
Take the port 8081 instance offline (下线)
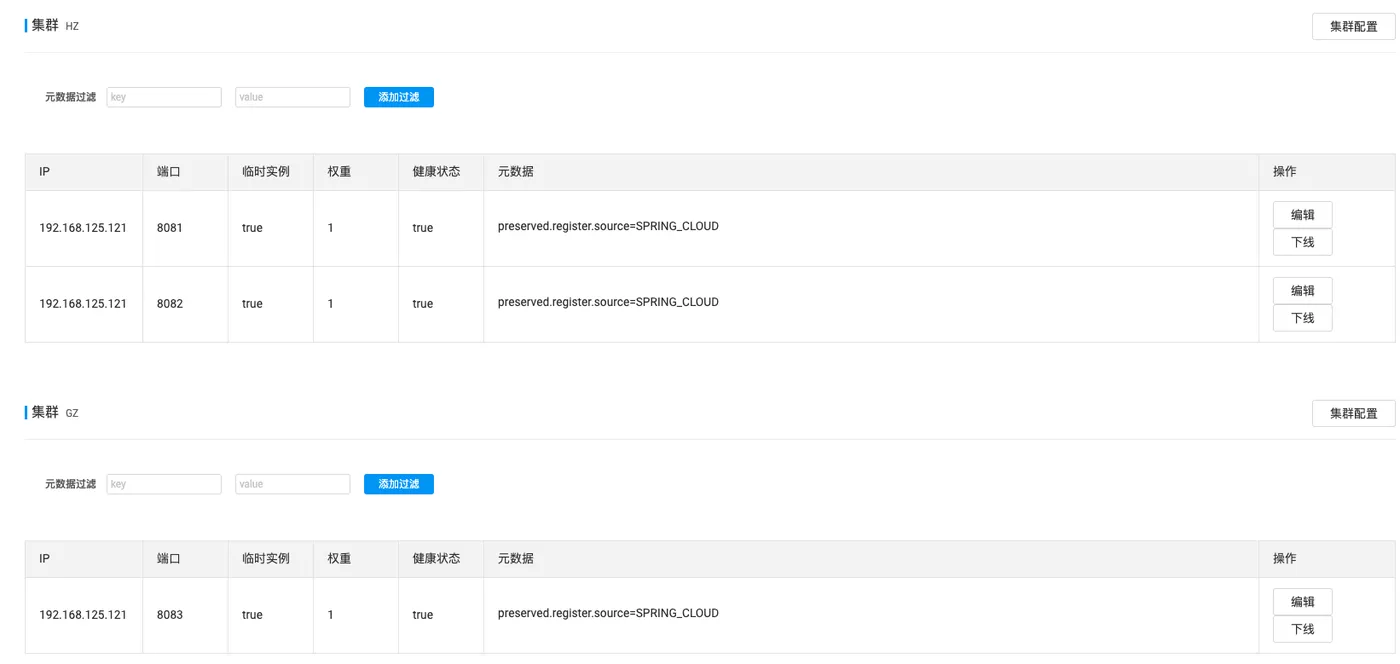pos(1302,242)
